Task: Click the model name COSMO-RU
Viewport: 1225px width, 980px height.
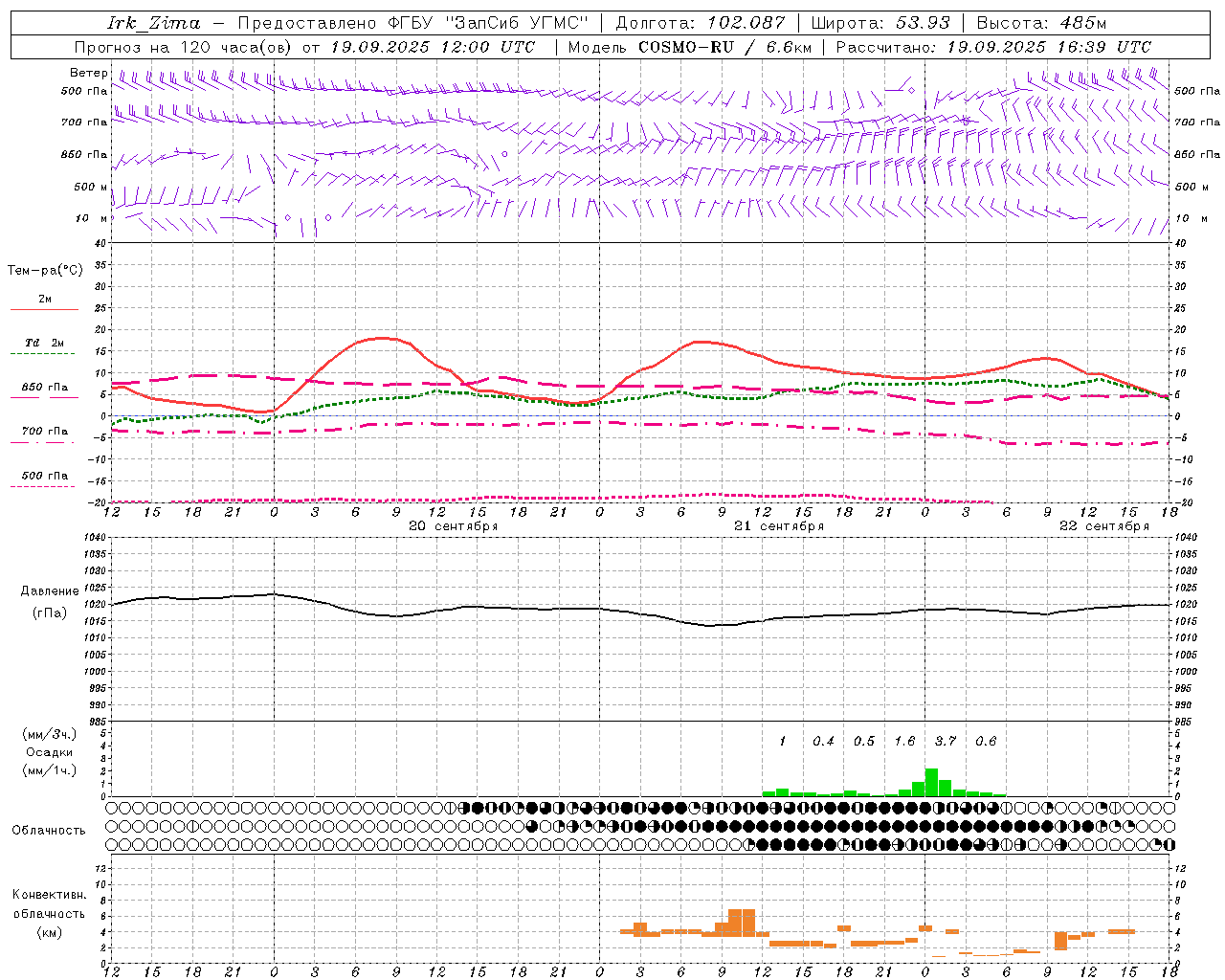Action: [x=685, y=47]
